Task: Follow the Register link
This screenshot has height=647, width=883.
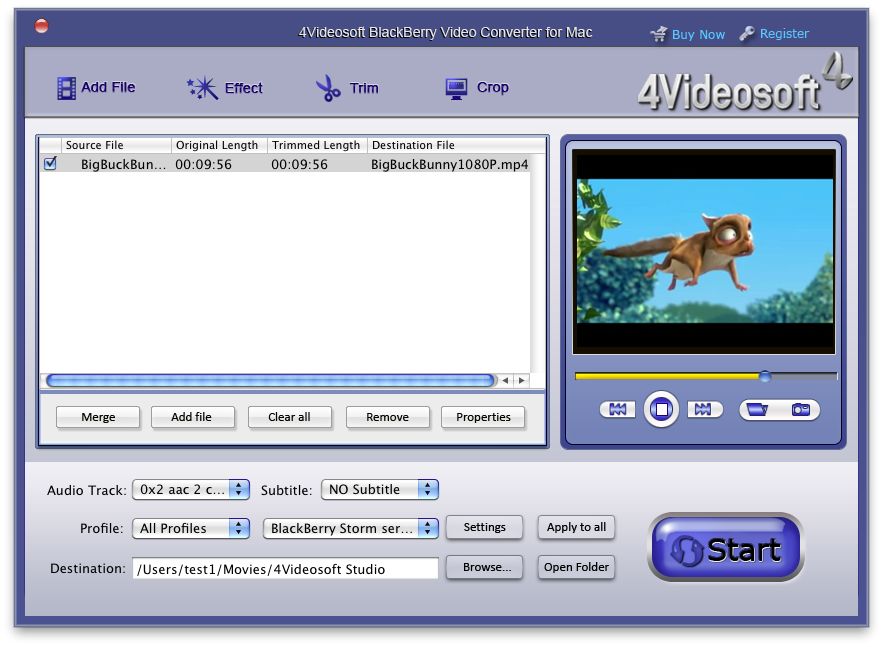Action: [784, 34]
